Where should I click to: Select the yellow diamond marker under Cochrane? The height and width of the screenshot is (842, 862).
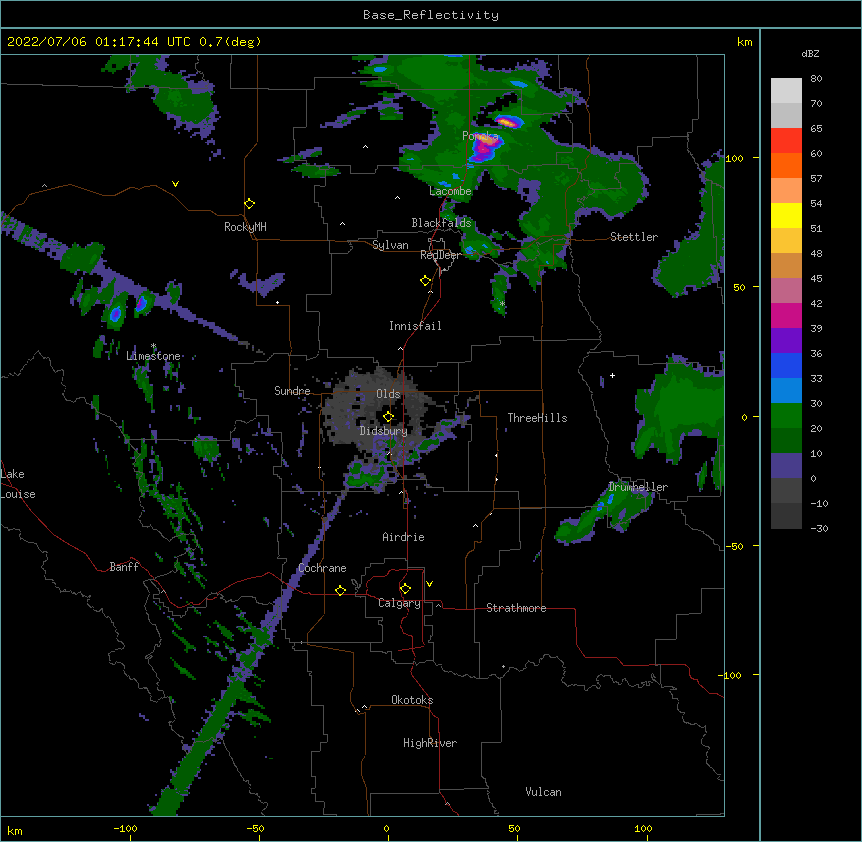pyautogui.click(x=340, y=590)
